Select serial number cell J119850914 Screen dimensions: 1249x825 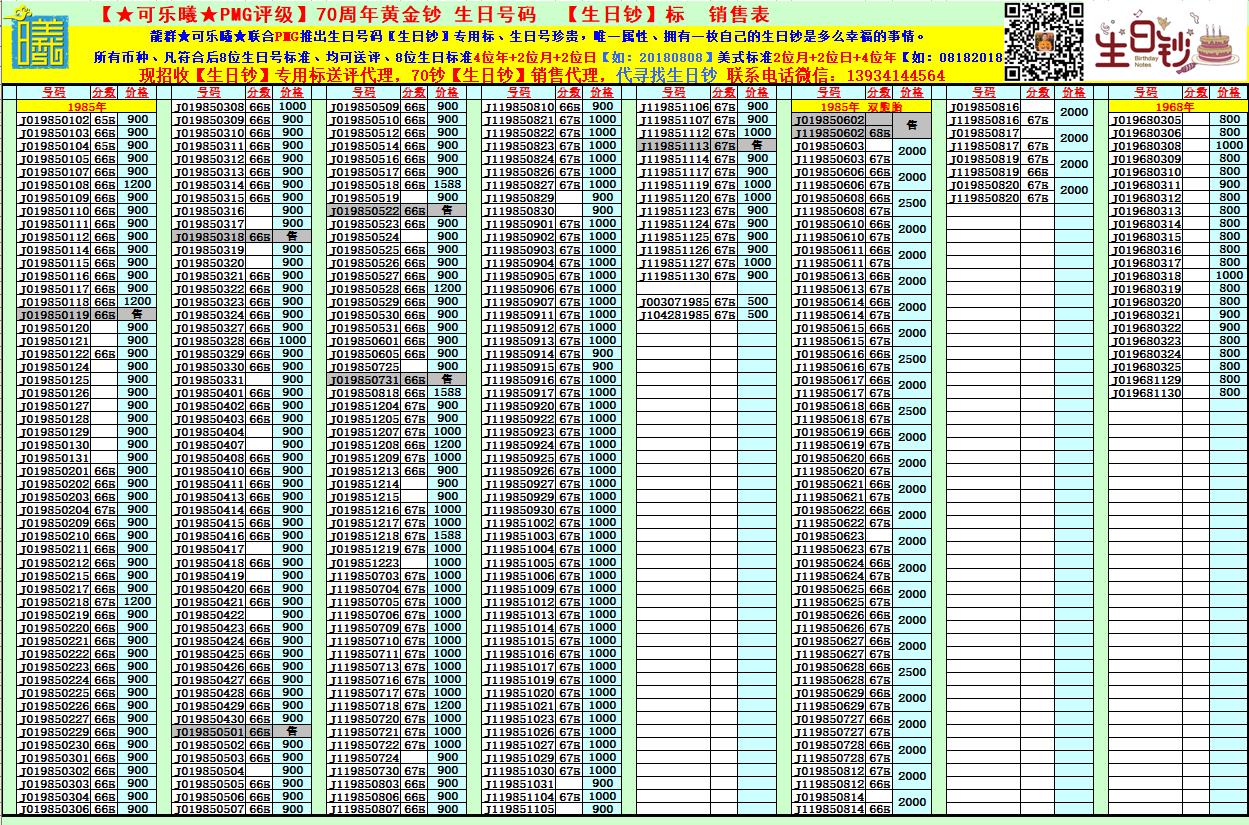tap(520, 354)
